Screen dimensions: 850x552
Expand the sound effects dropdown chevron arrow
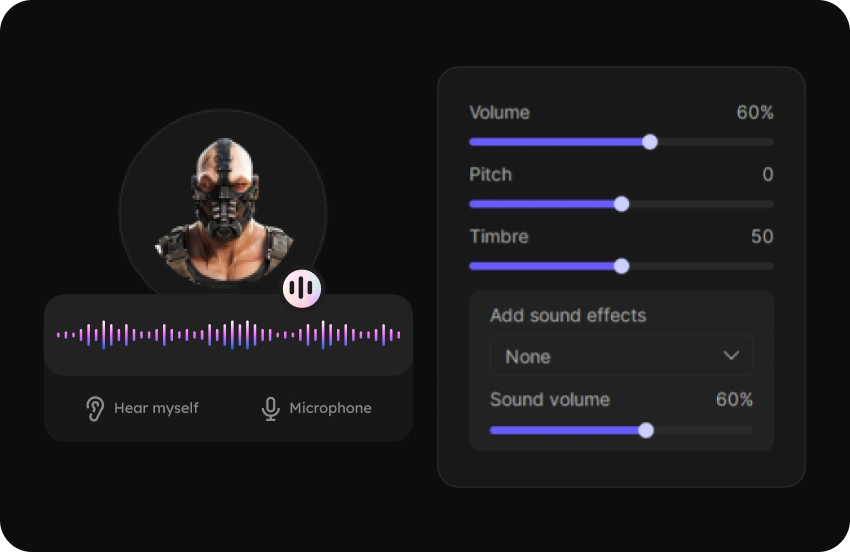[731, 356]
